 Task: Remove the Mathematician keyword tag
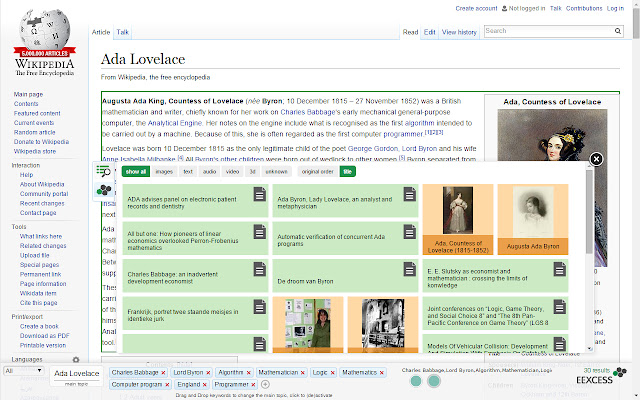point(302,373)
